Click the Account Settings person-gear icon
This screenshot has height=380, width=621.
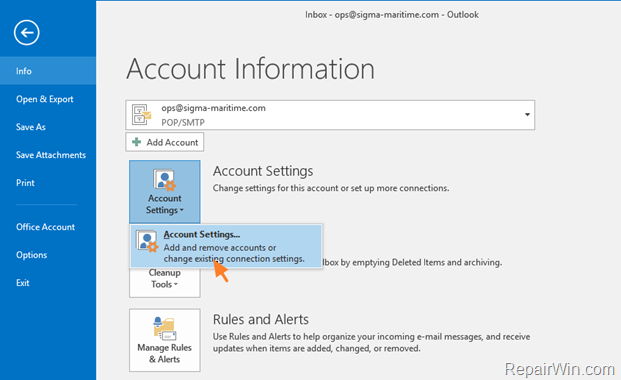pyautogui.click(x=164, y=180)
